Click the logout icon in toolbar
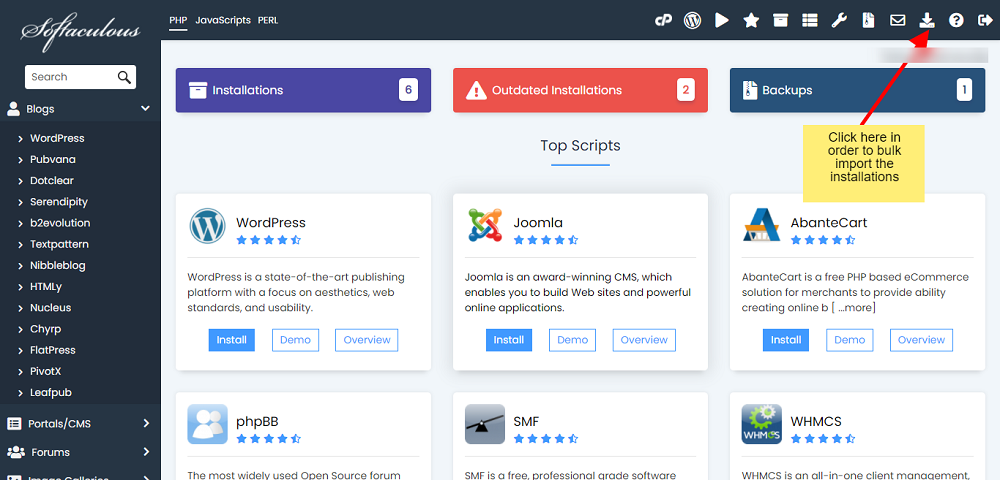The width and height of the screenshot is (1000, 480). click(x=985, y=20)
